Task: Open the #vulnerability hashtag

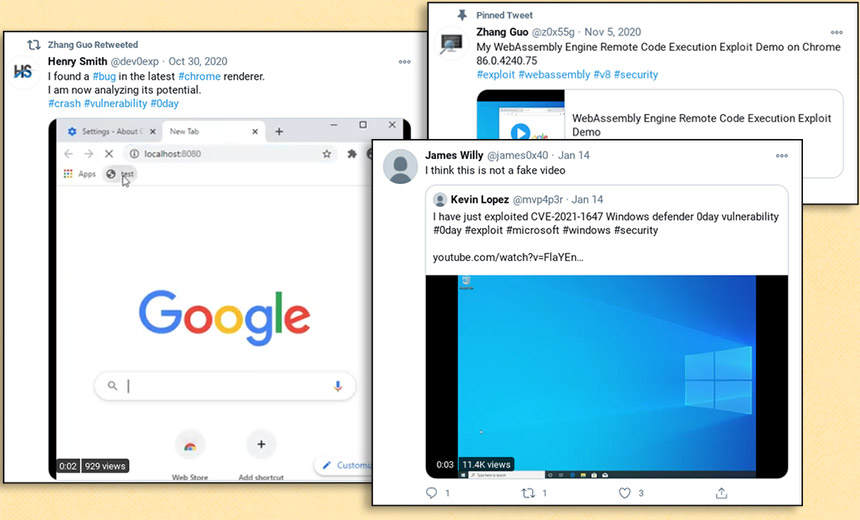Action: (x=115, y=103)
